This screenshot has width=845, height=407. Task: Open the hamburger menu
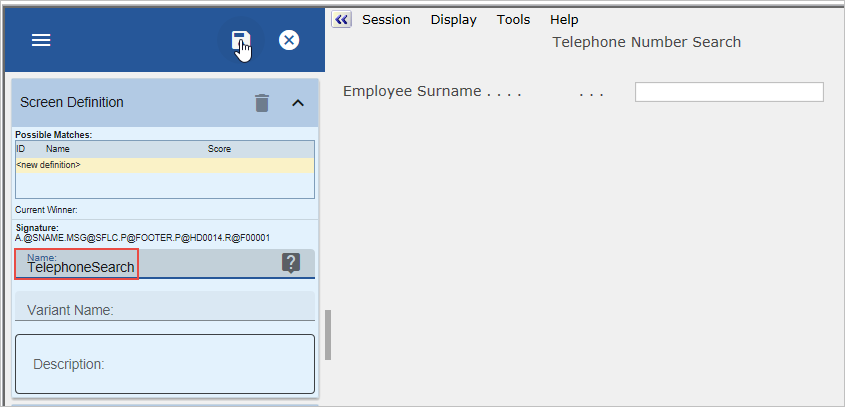[41, 40]
